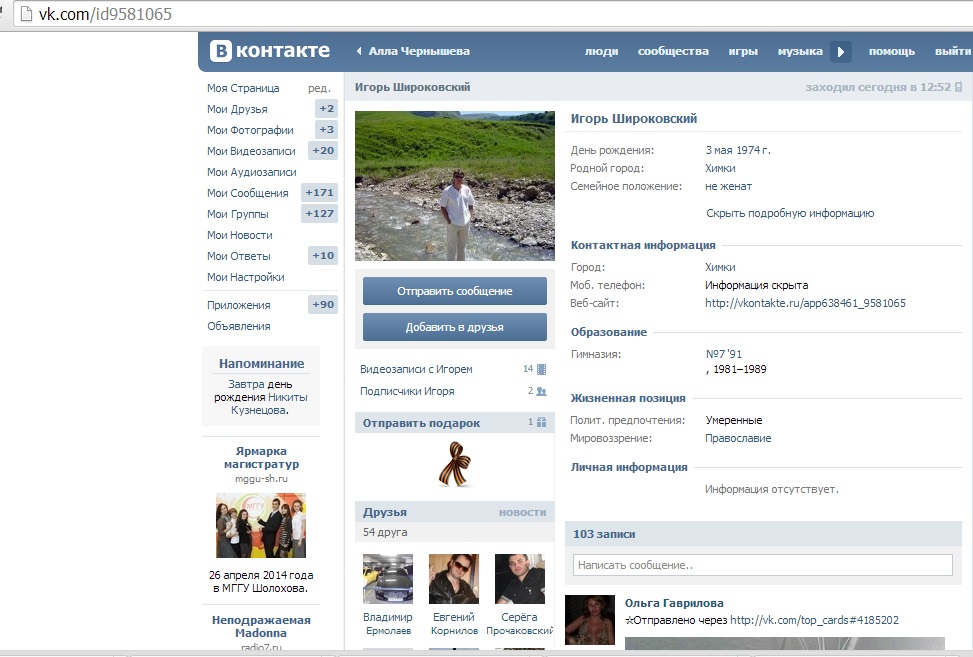Click the +2 friends counter
Image resolution: width=973 pixels, height=657 pixels.
click(x=326, y=109)
